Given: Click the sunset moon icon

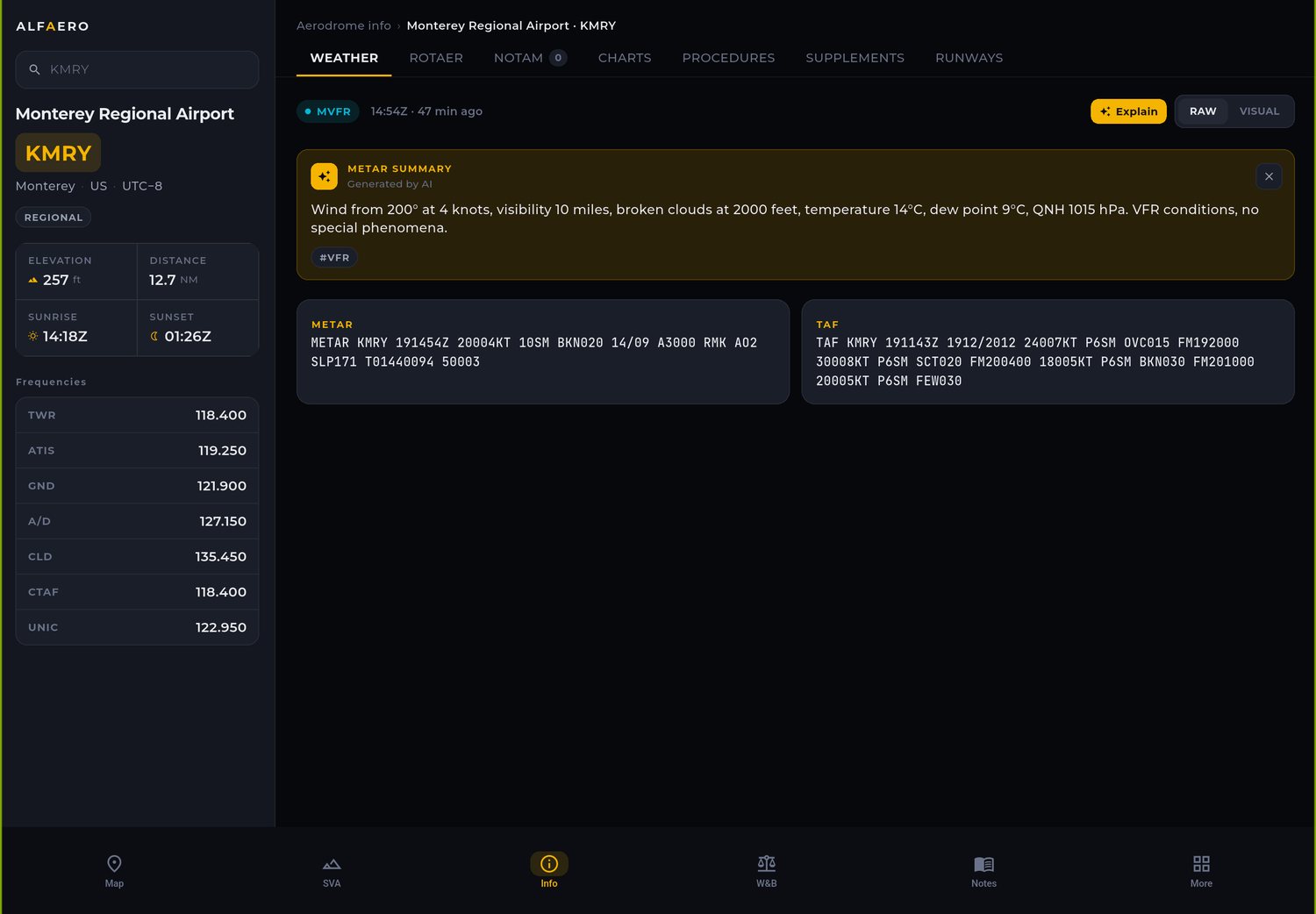Looking at the screenshot, I should tap(154, 337).
